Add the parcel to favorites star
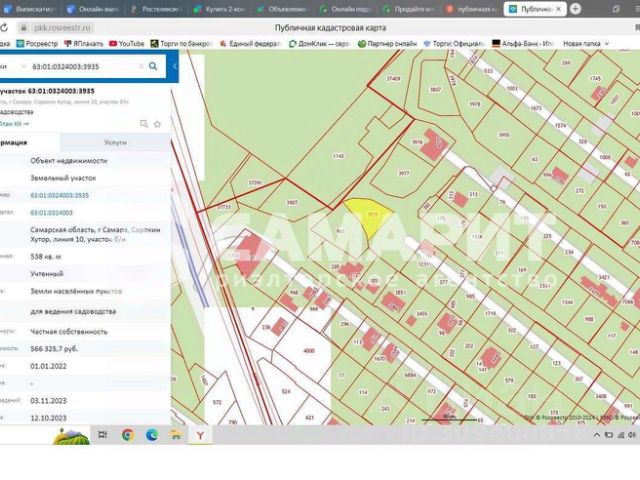 pyautogui.click(x=157, y=124)
